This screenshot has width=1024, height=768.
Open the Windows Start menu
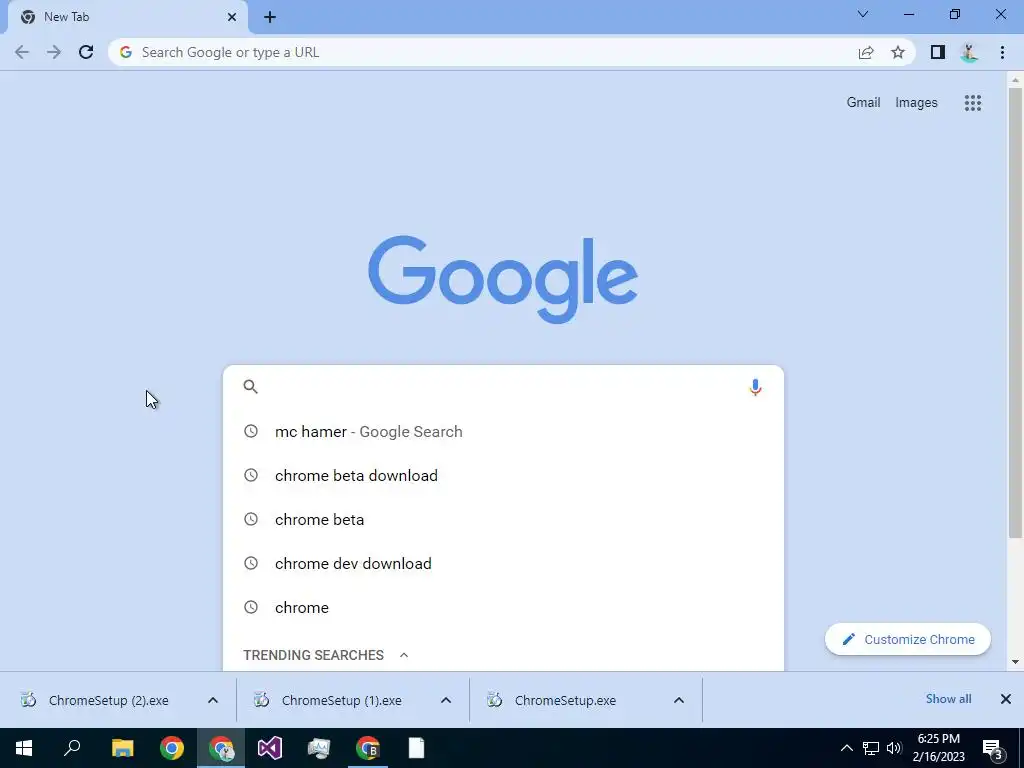point(24,748)
